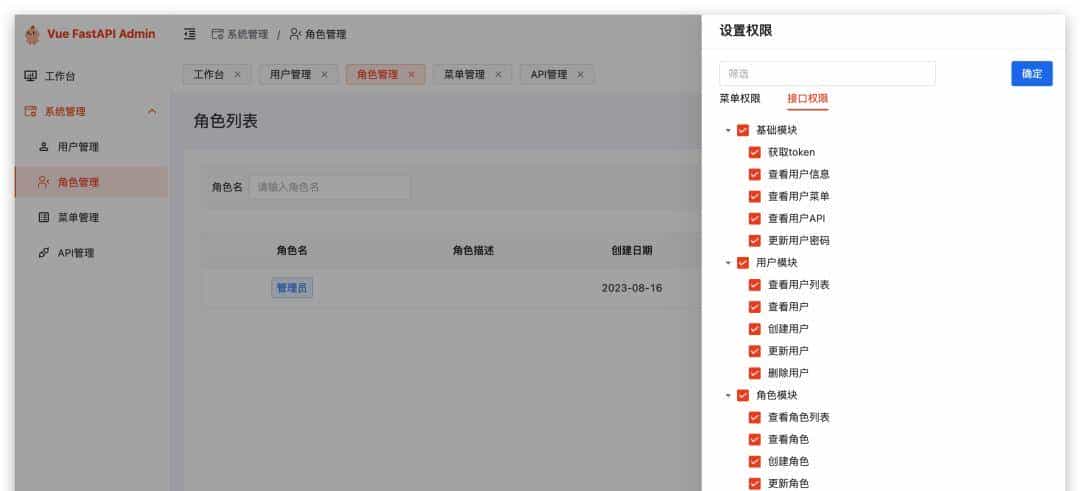
Task: Click the breadcrumb 系统管理 icon
Action: click(x=218, y=34)
